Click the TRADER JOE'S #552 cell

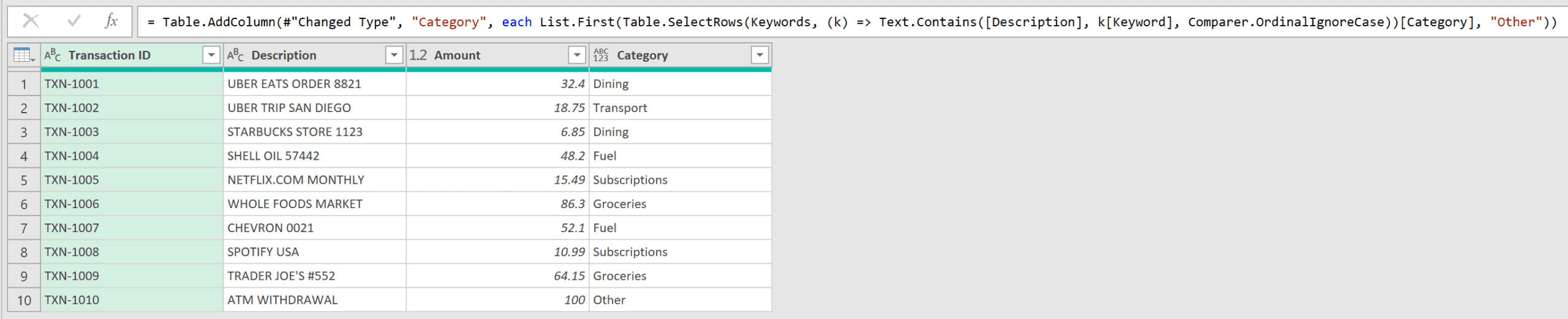tap(315, 276)
